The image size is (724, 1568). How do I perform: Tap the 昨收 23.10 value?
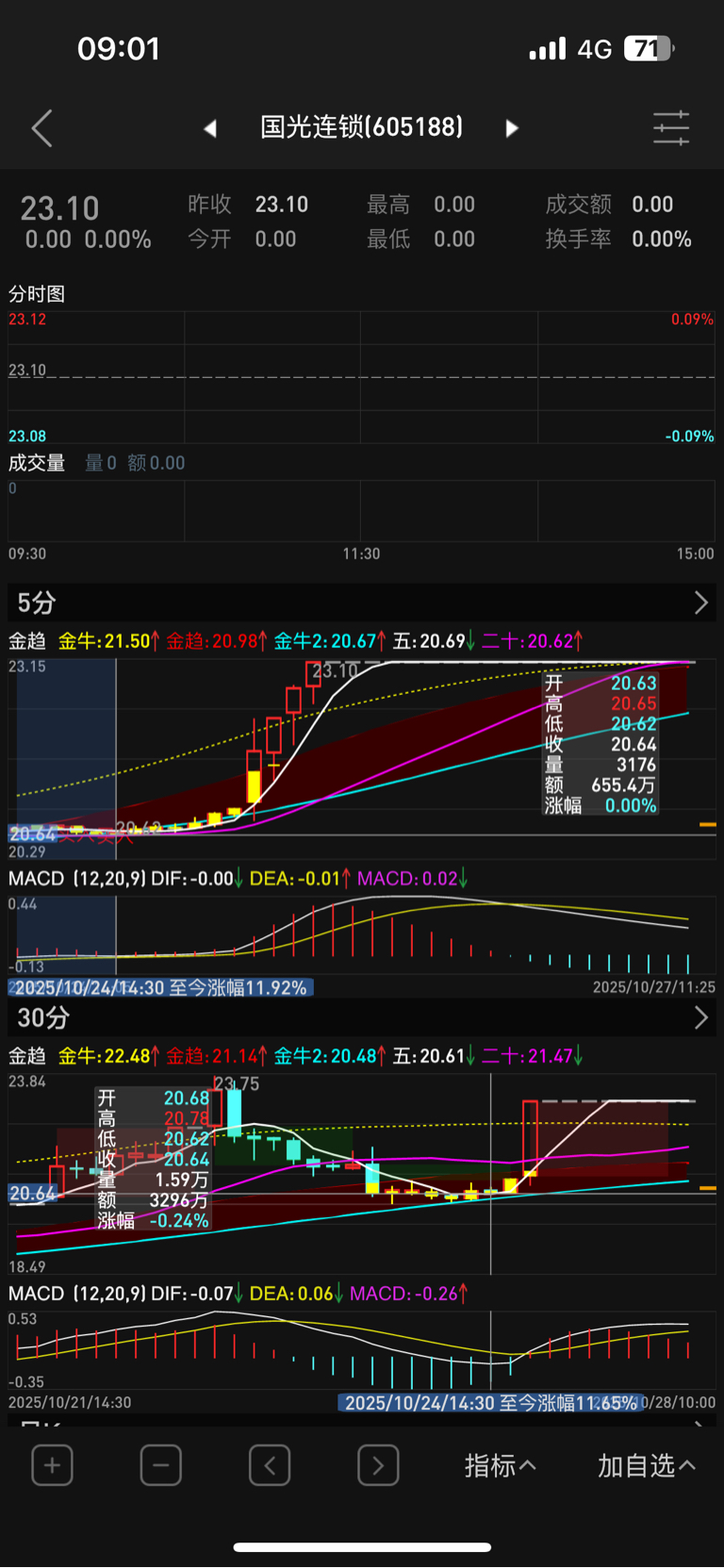pyautogui.click(x=282, y=205)
